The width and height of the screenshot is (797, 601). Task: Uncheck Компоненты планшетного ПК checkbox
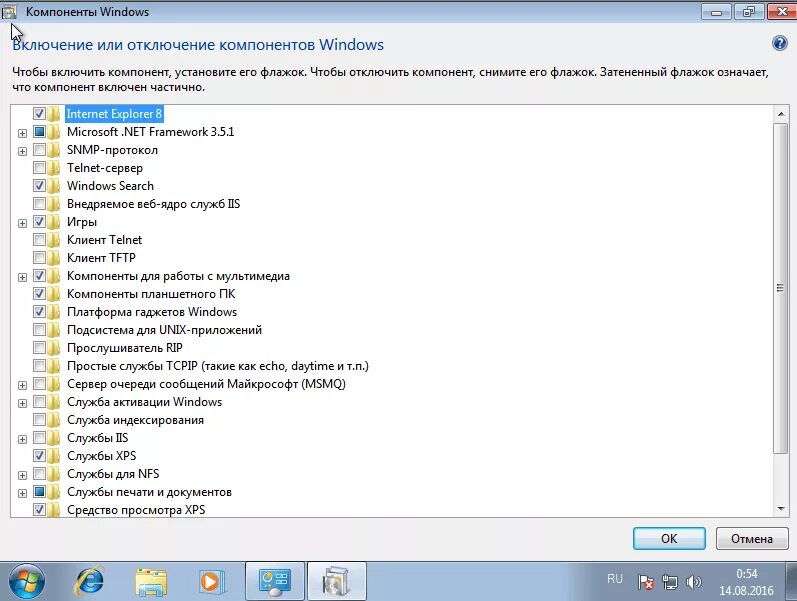click(x=39, y=293)
